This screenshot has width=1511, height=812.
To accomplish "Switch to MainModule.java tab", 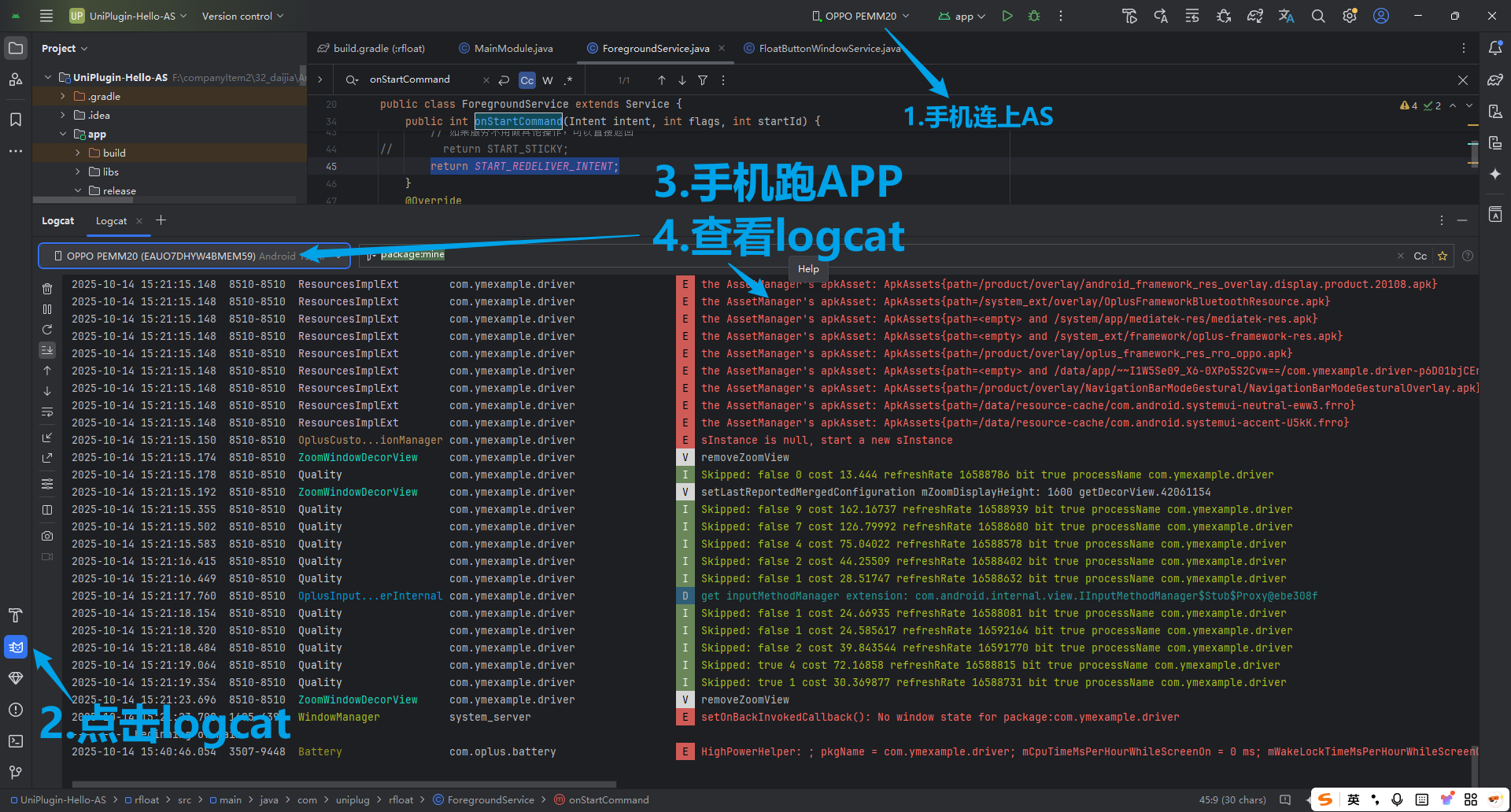I will [513, 48].
